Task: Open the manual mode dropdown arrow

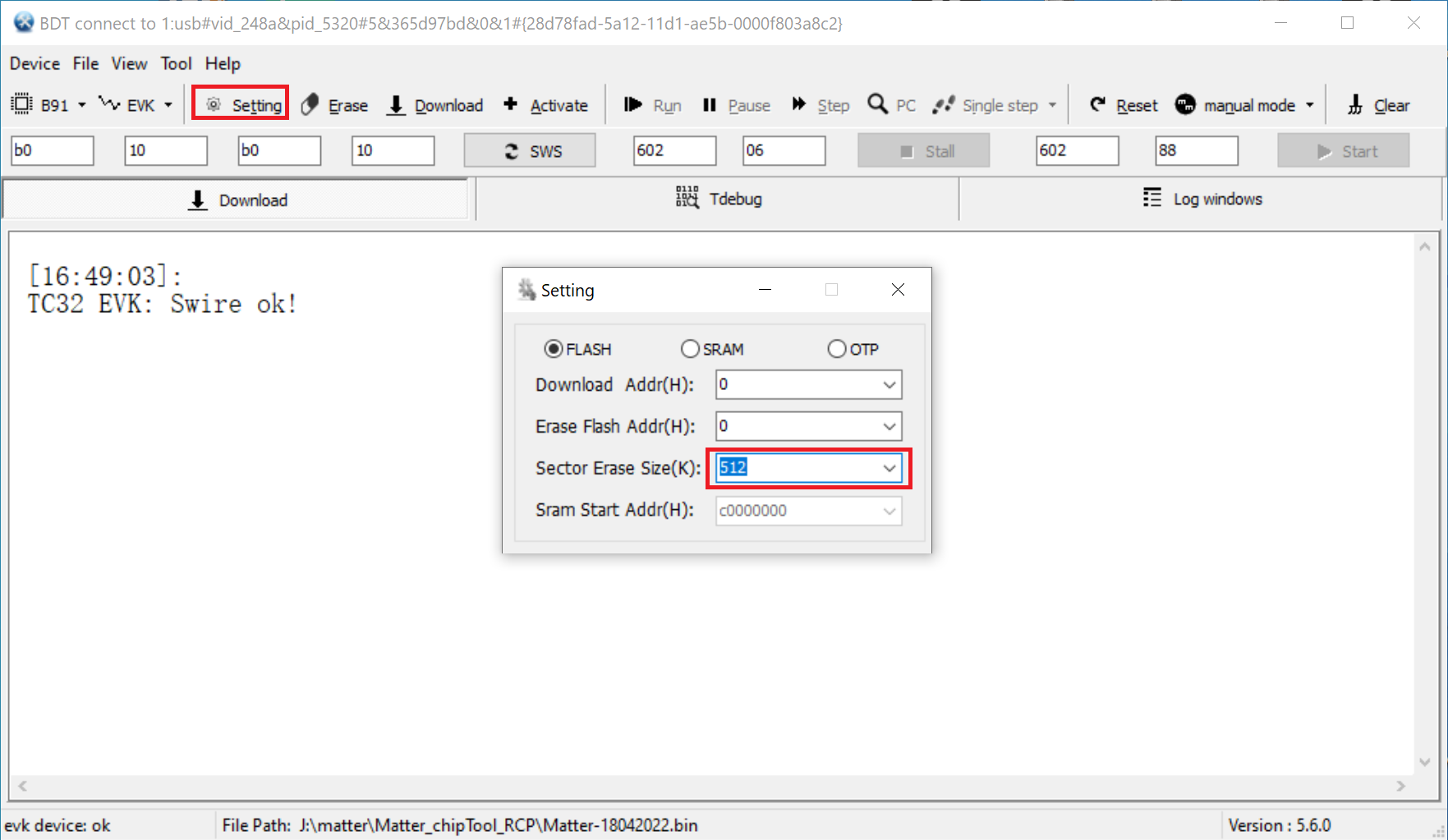Action: click(x=1310, y=105)
